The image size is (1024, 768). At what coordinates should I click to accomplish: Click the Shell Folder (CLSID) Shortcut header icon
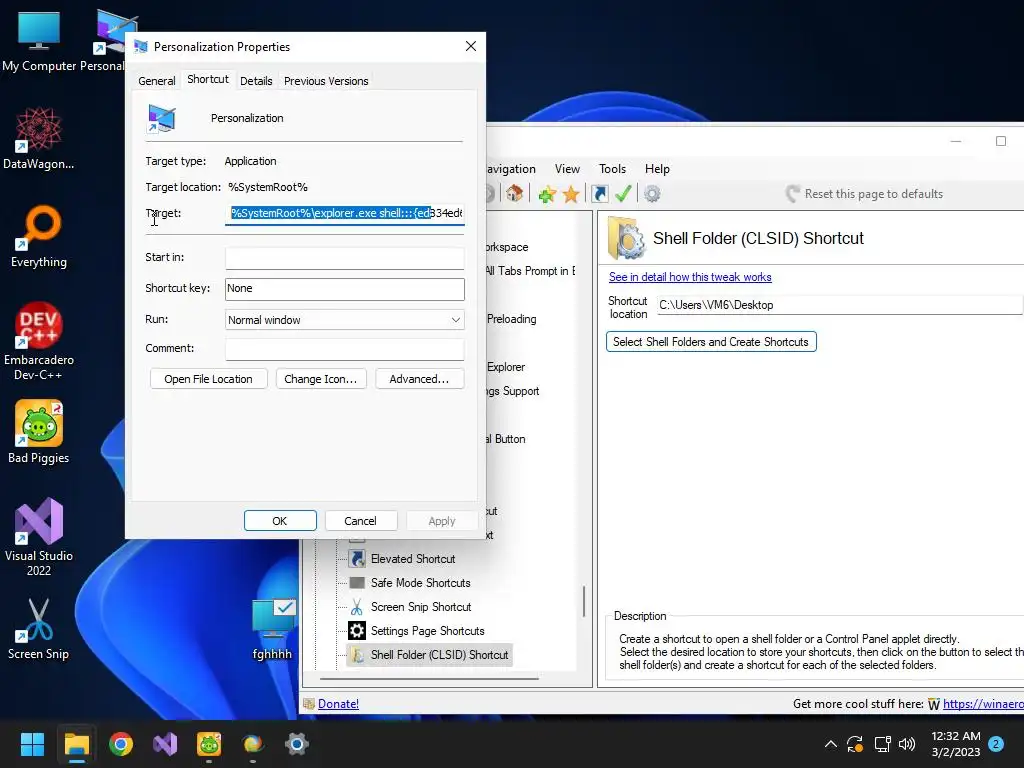point(626,238)
